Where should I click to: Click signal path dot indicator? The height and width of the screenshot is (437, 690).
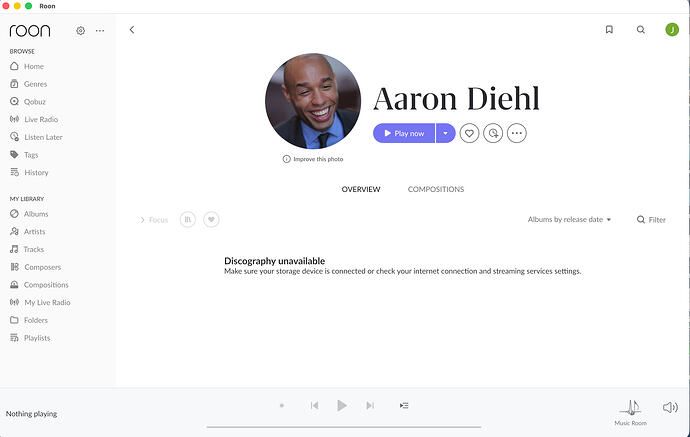pyautogui.click(x=282, y=405)
